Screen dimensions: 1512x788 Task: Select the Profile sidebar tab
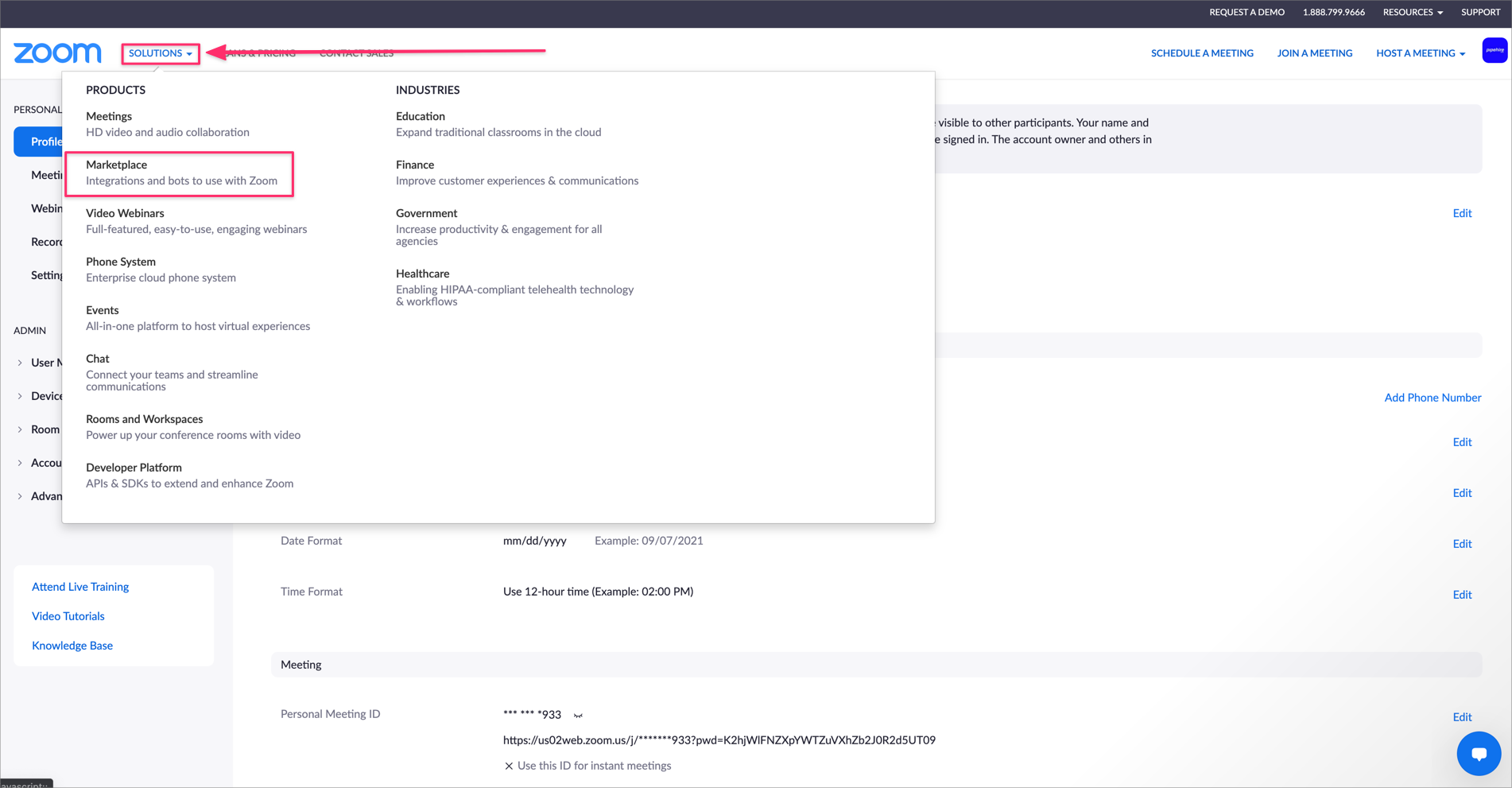38,142
